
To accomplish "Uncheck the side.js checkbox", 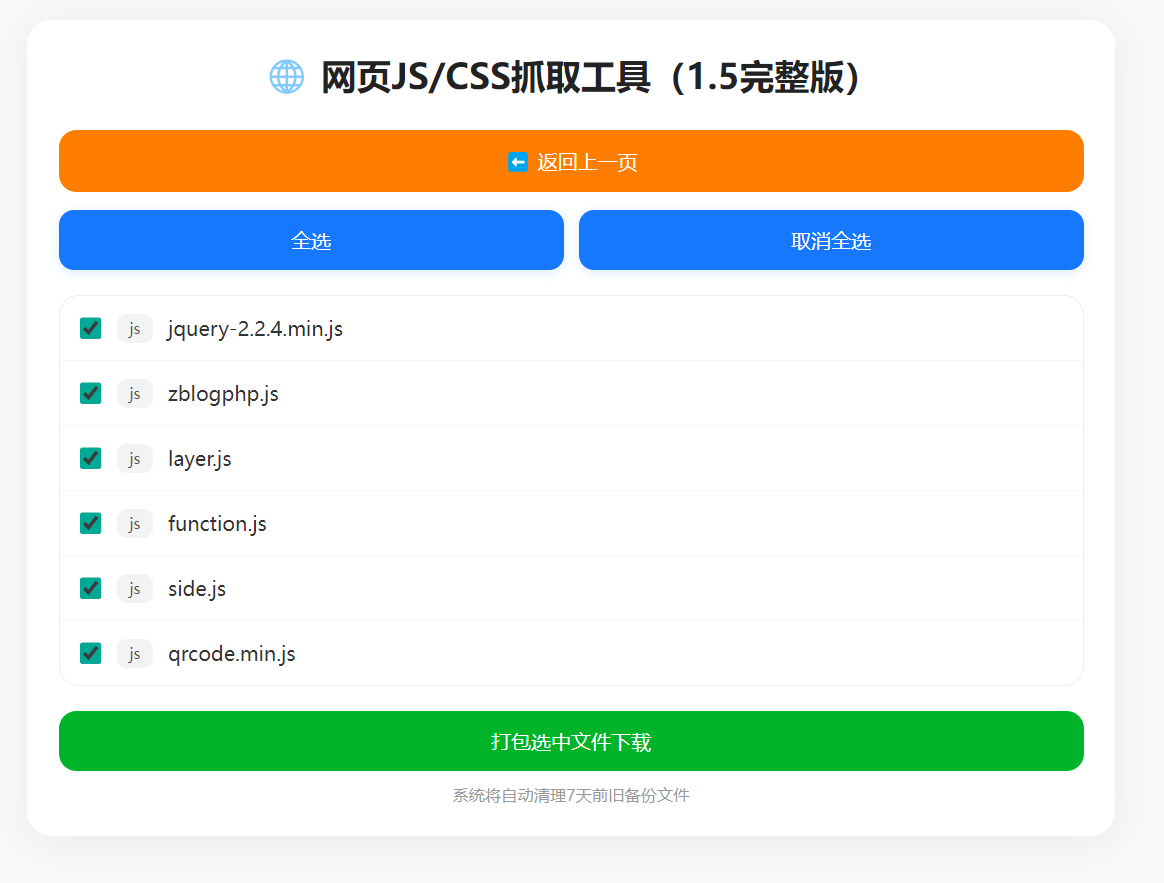I will [90, 588].
